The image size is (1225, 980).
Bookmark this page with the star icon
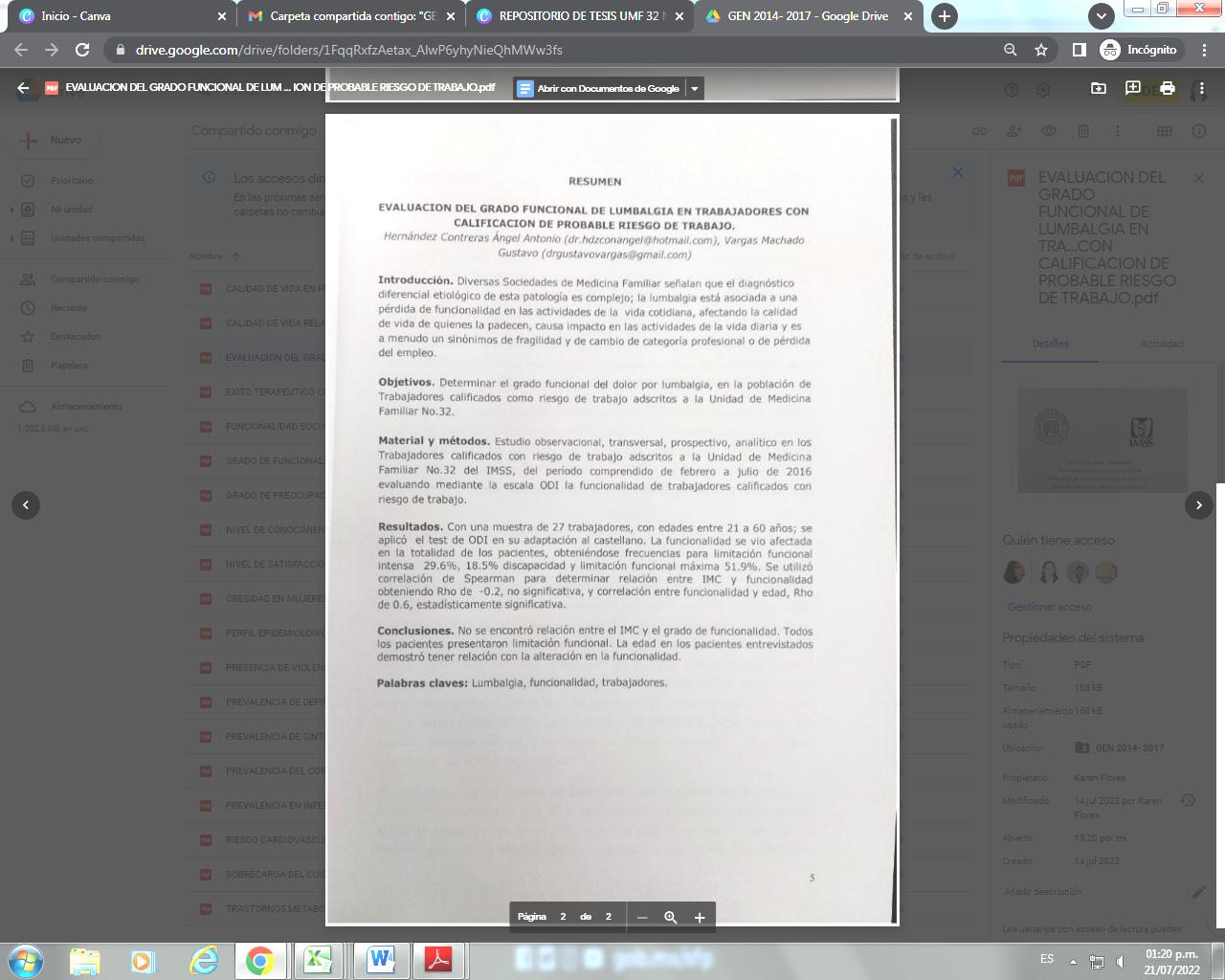point(1041,50)
